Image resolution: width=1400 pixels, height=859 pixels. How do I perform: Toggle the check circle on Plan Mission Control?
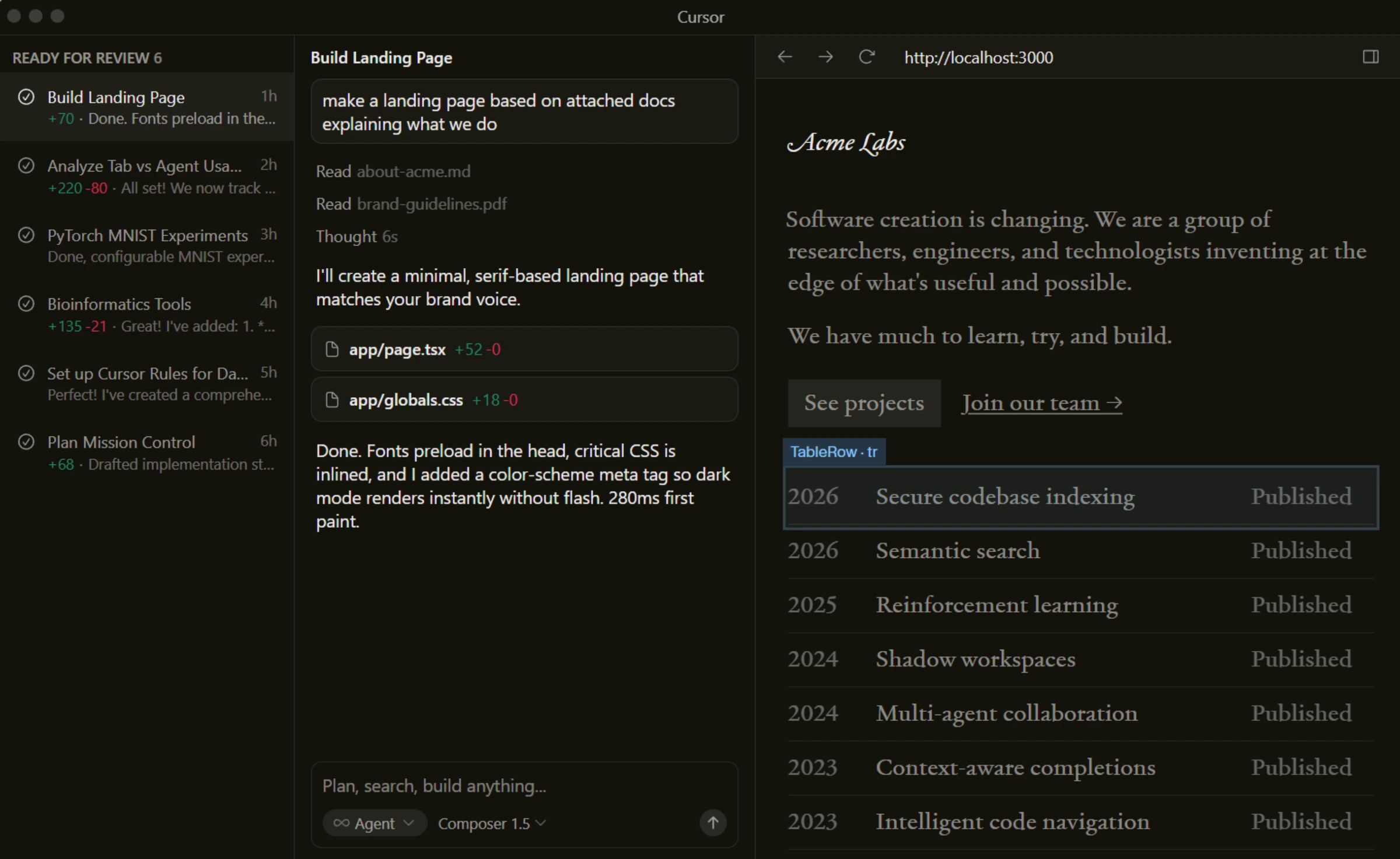coord(26,441)
